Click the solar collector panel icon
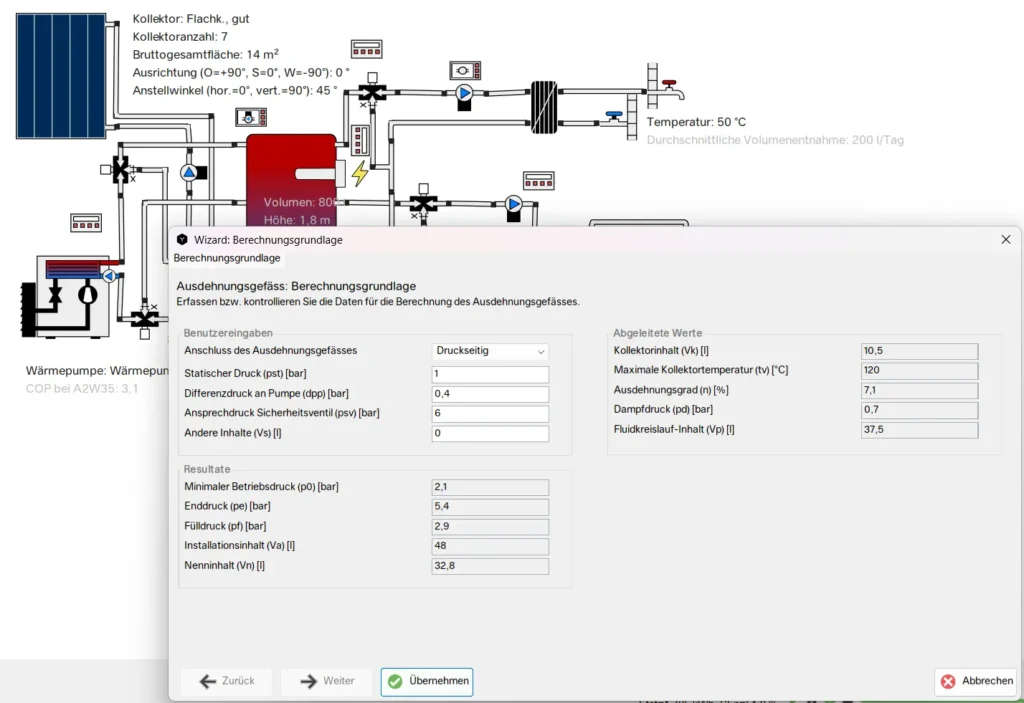 click(66, 70)
